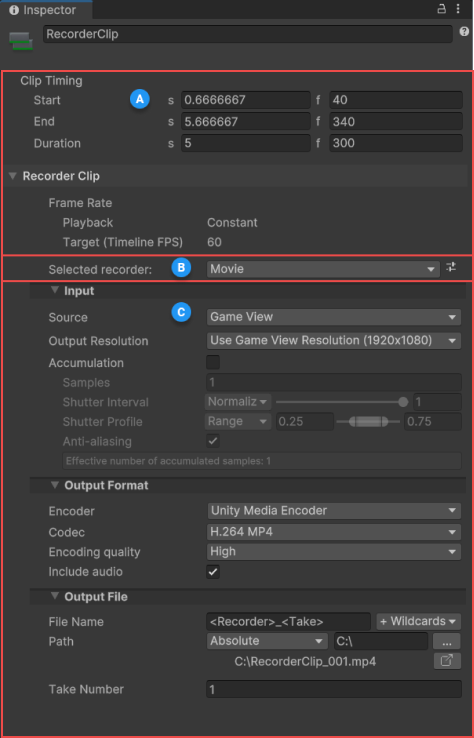This screenshot has height=738, width=474.
Task: Click the RecorderClip asset icon
Action: point(20,41)
